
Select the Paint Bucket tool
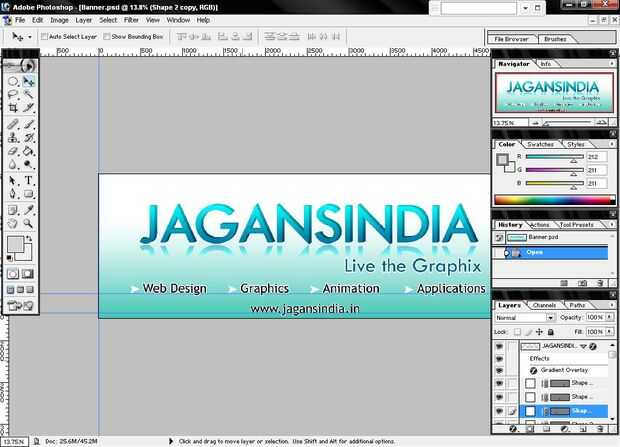(x=28, y=151)
